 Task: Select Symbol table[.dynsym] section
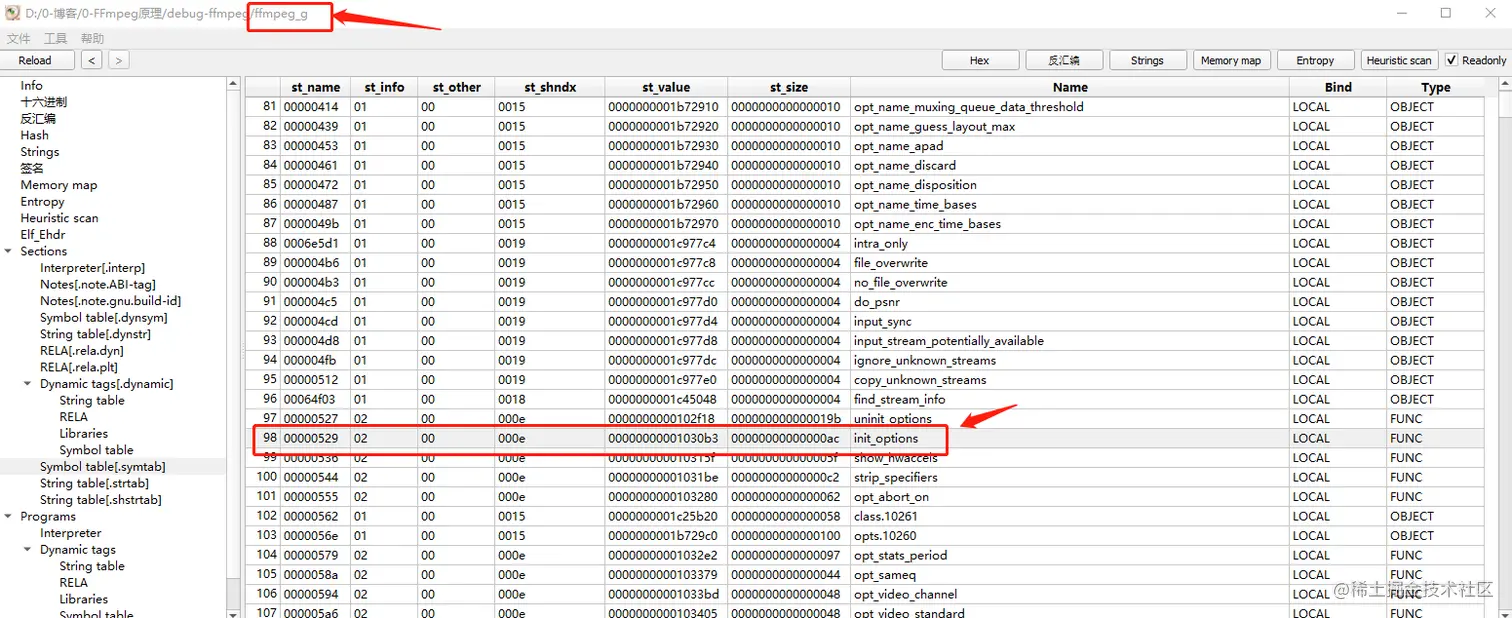tap(103, 317)
